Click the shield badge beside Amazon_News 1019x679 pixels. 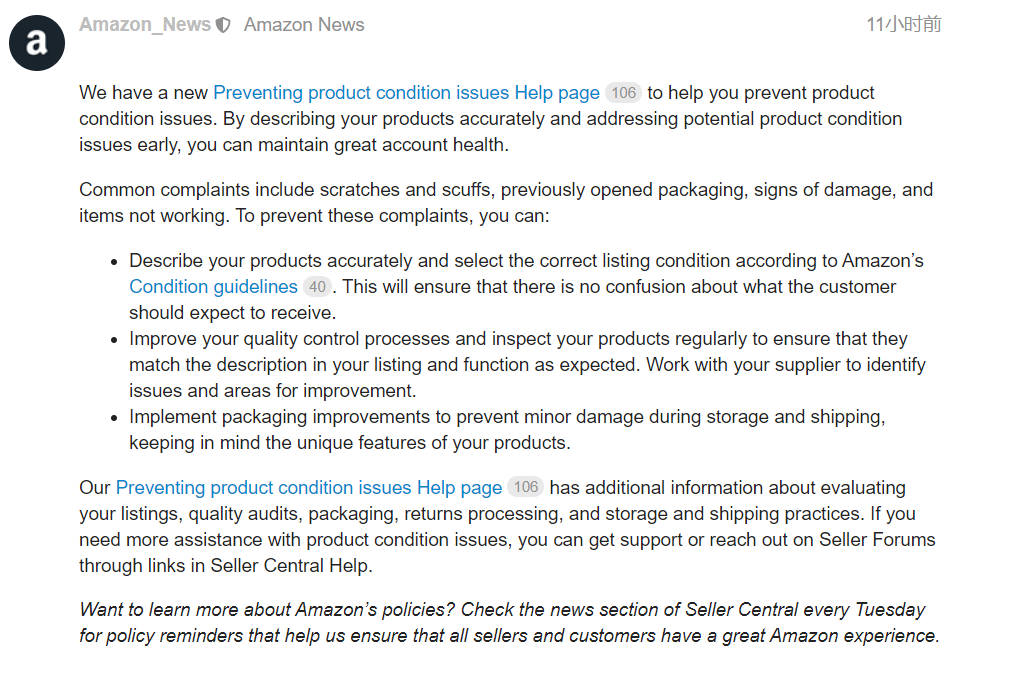224,25
